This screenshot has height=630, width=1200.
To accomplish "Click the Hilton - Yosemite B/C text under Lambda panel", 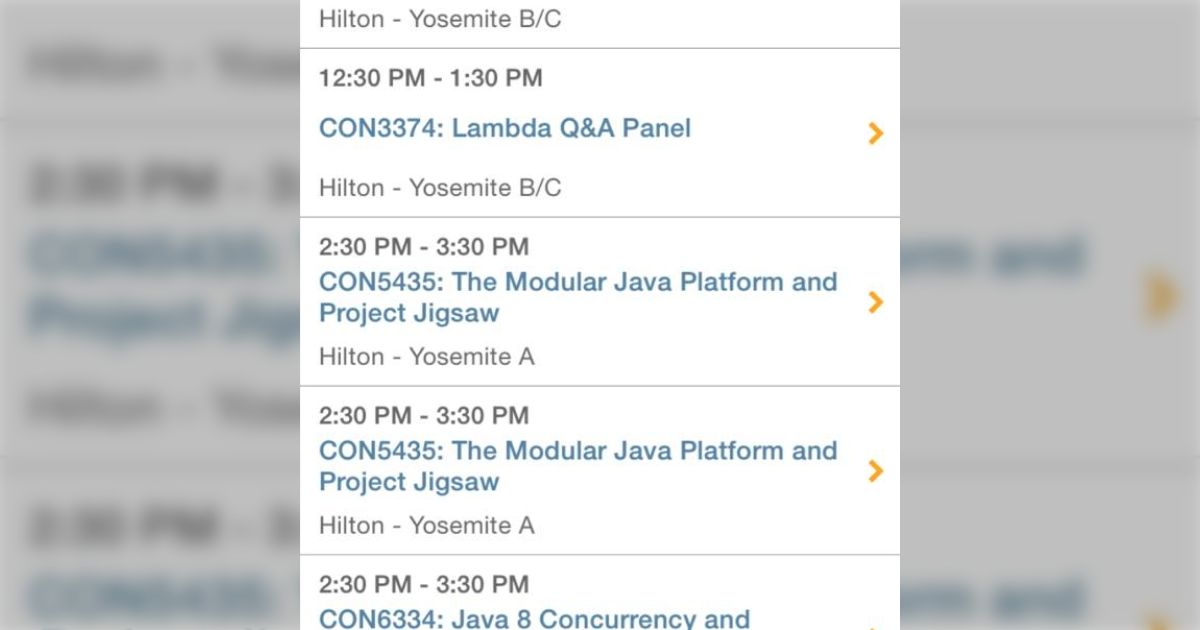I will [x=440, y=187].
